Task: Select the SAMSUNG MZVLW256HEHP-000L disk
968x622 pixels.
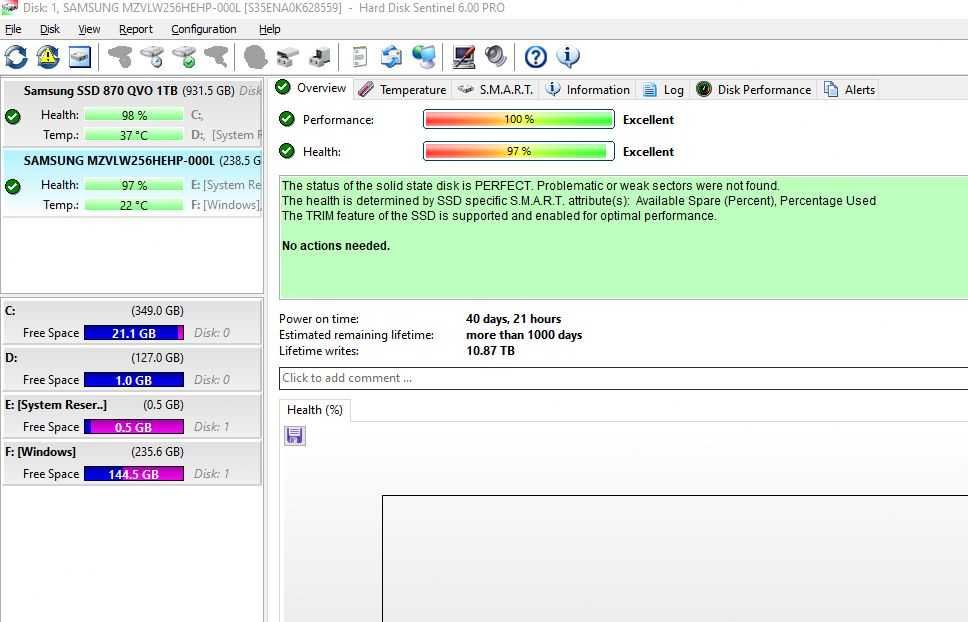Action: click(x=133, y=183)
